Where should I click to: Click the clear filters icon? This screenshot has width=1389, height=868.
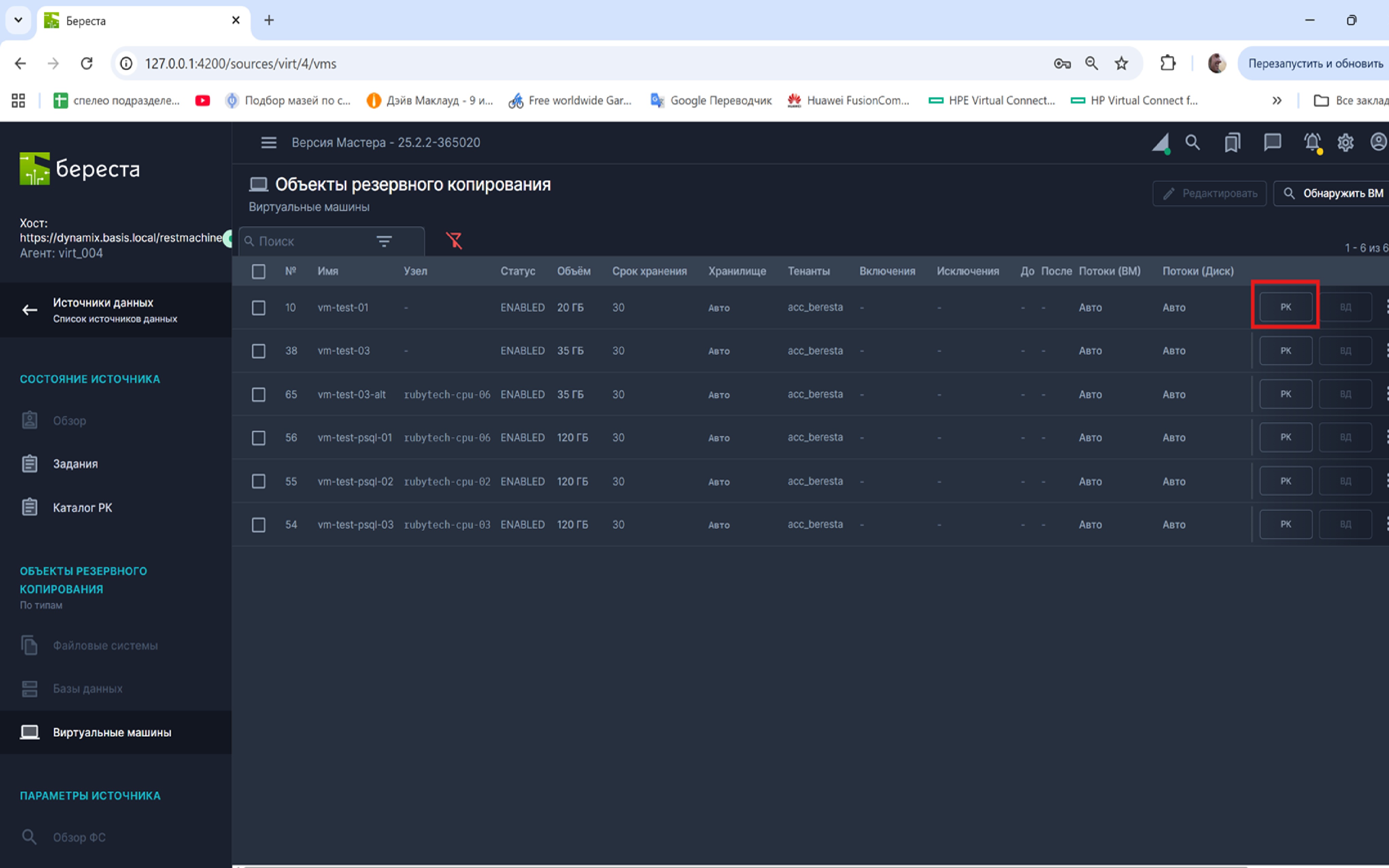point(454,240)
